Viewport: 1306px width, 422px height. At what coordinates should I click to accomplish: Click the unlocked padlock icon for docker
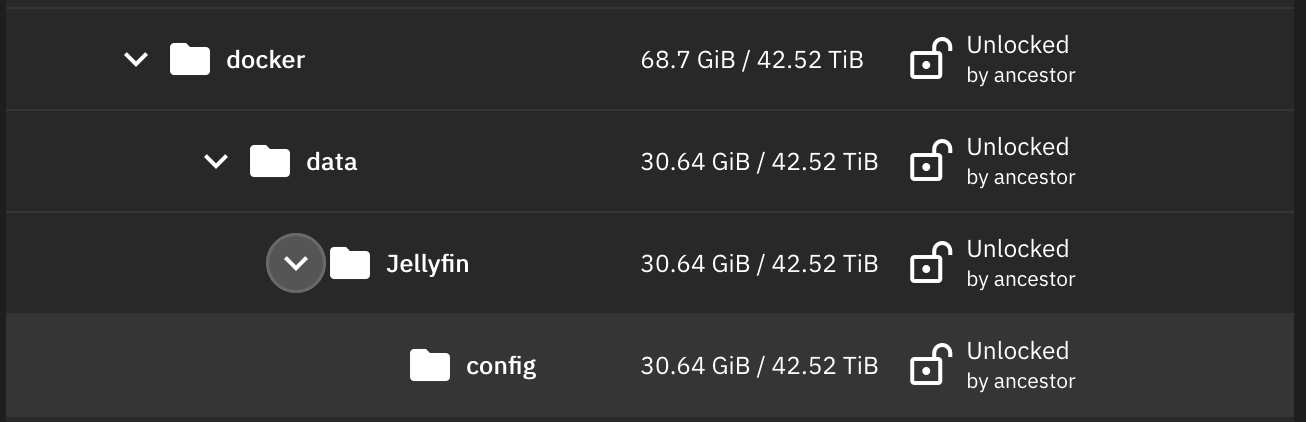(930, 59)
